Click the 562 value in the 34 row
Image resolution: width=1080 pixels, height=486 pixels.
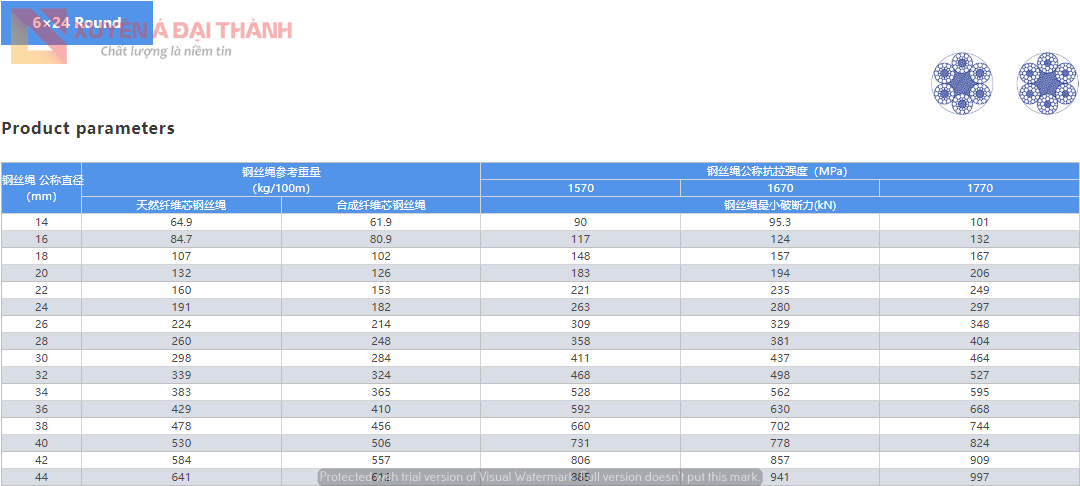point(780,392)
